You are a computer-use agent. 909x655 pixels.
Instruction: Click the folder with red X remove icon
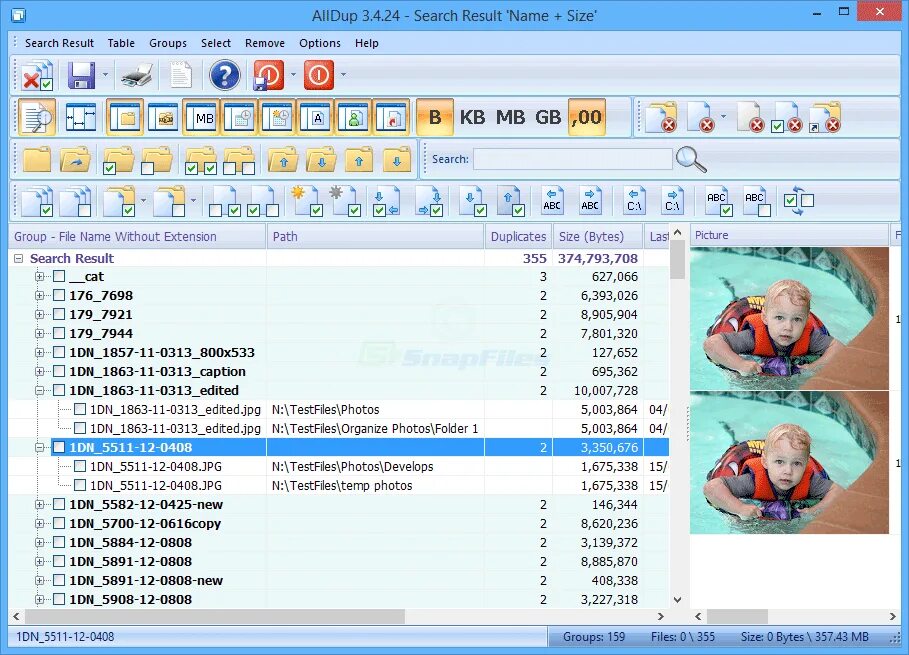click(x=660, y=118)
